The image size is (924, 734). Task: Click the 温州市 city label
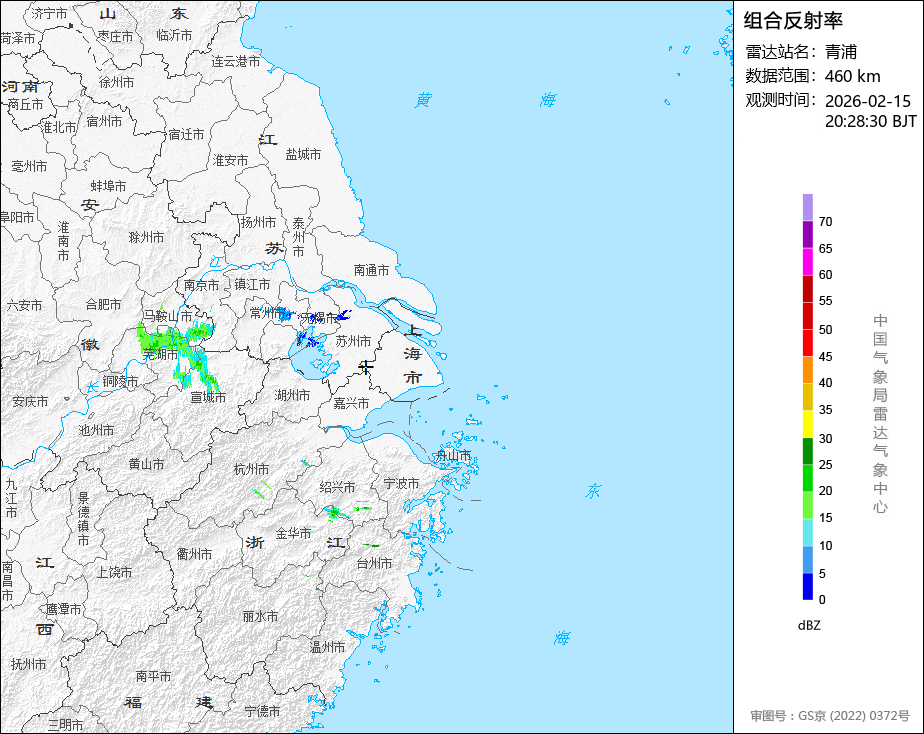[x=328, y=647]
